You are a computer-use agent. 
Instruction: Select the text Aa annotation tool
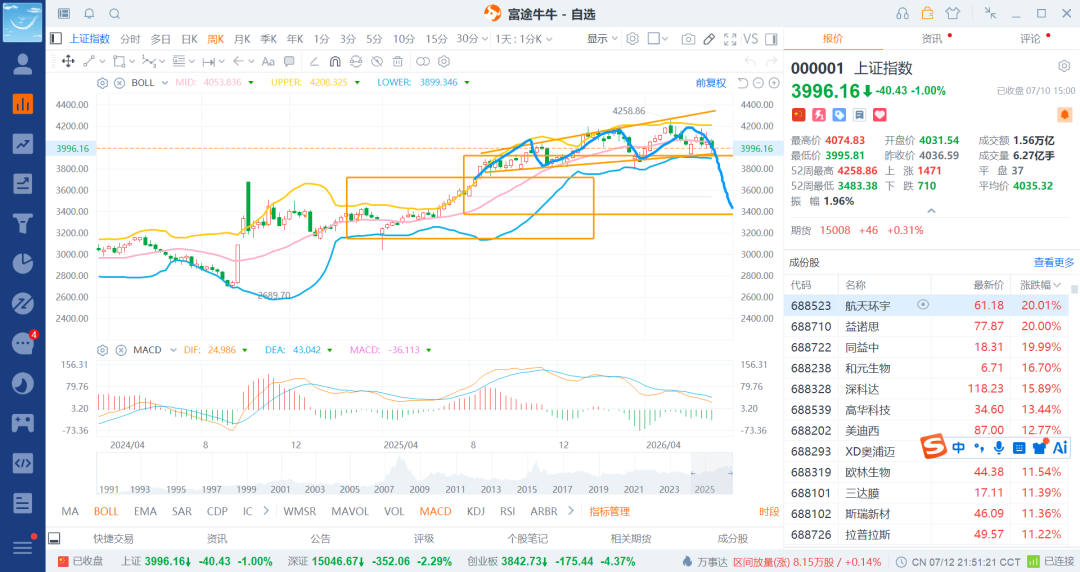268,61
